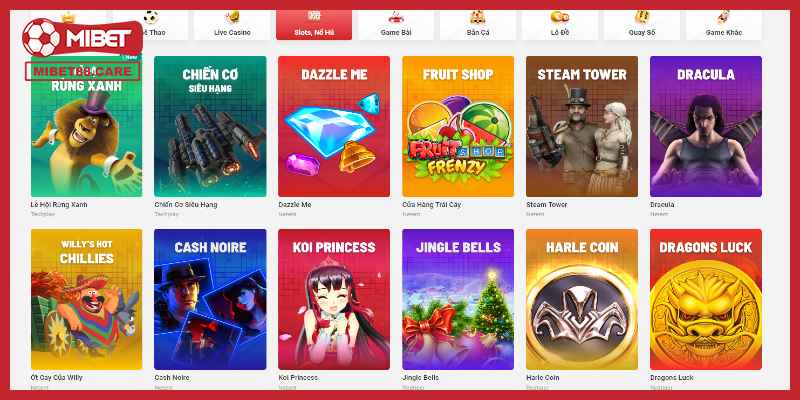Play the Steam Tower game
The width and height of the screenshot is (800, 400).
582,126
